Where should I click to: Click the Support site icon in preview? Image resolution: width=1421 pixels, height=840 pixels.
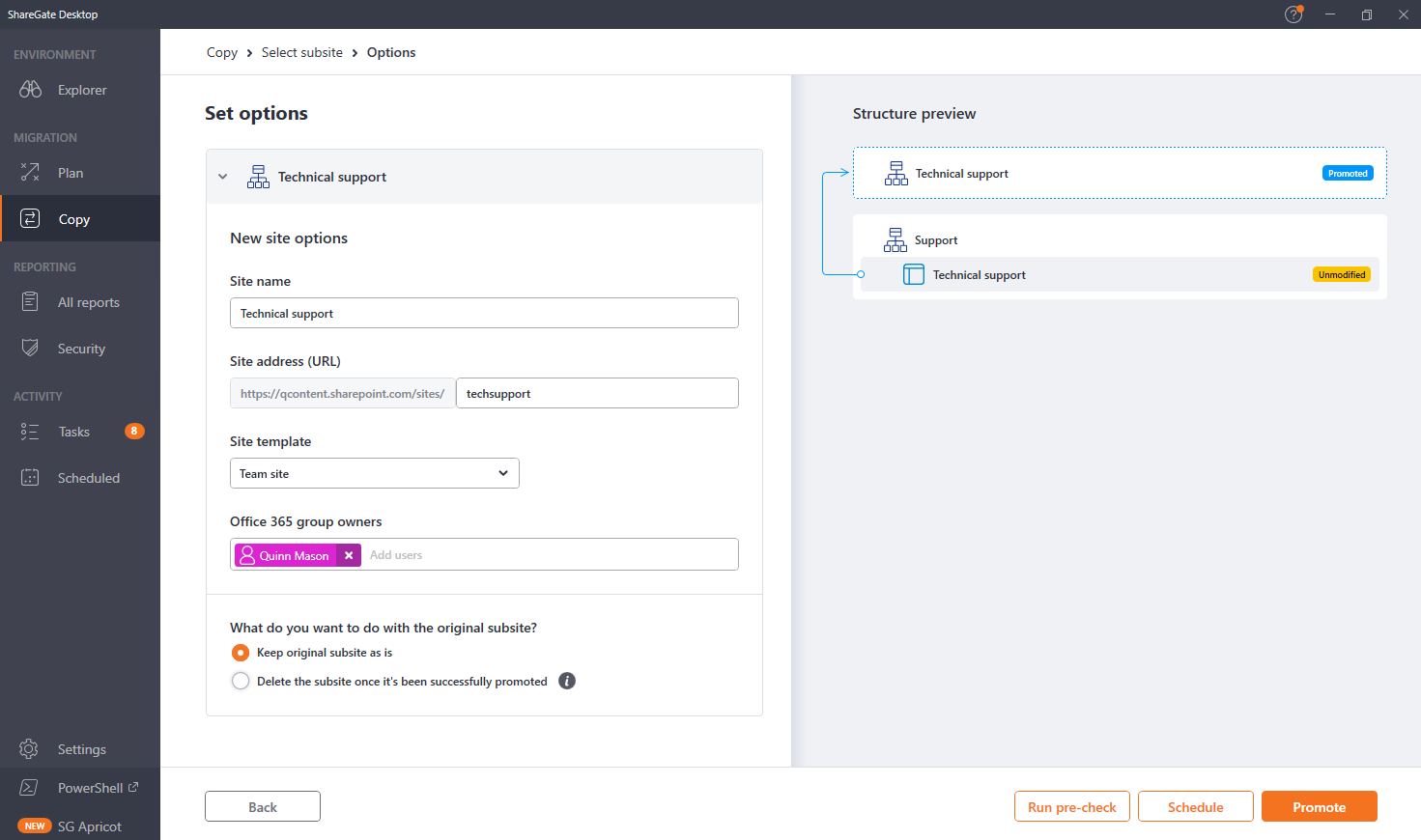(895, 240)
